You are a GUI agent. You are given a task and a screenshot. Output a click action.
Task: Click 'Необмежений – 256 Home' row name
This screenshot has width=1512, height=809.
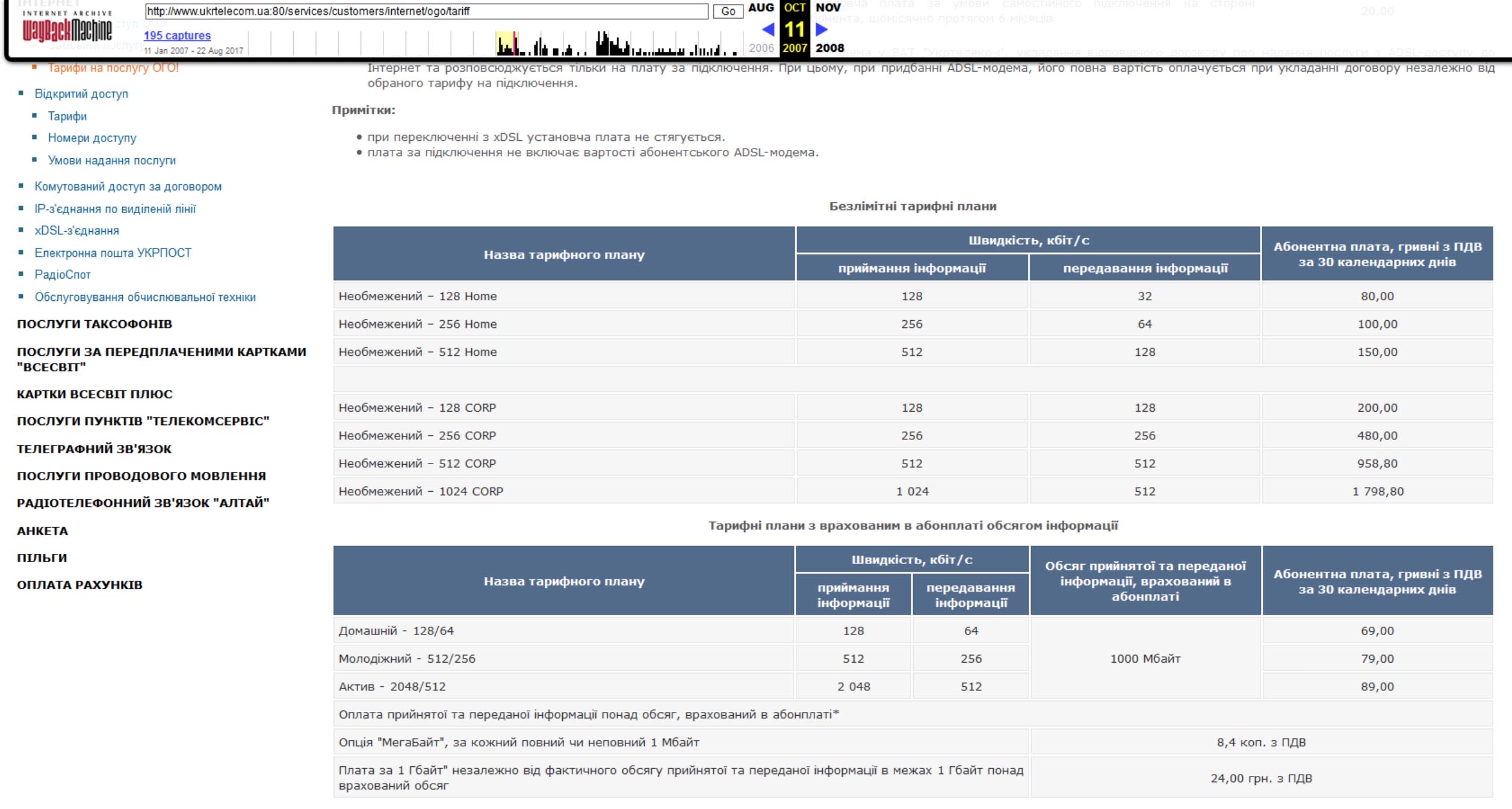(418, 324)
